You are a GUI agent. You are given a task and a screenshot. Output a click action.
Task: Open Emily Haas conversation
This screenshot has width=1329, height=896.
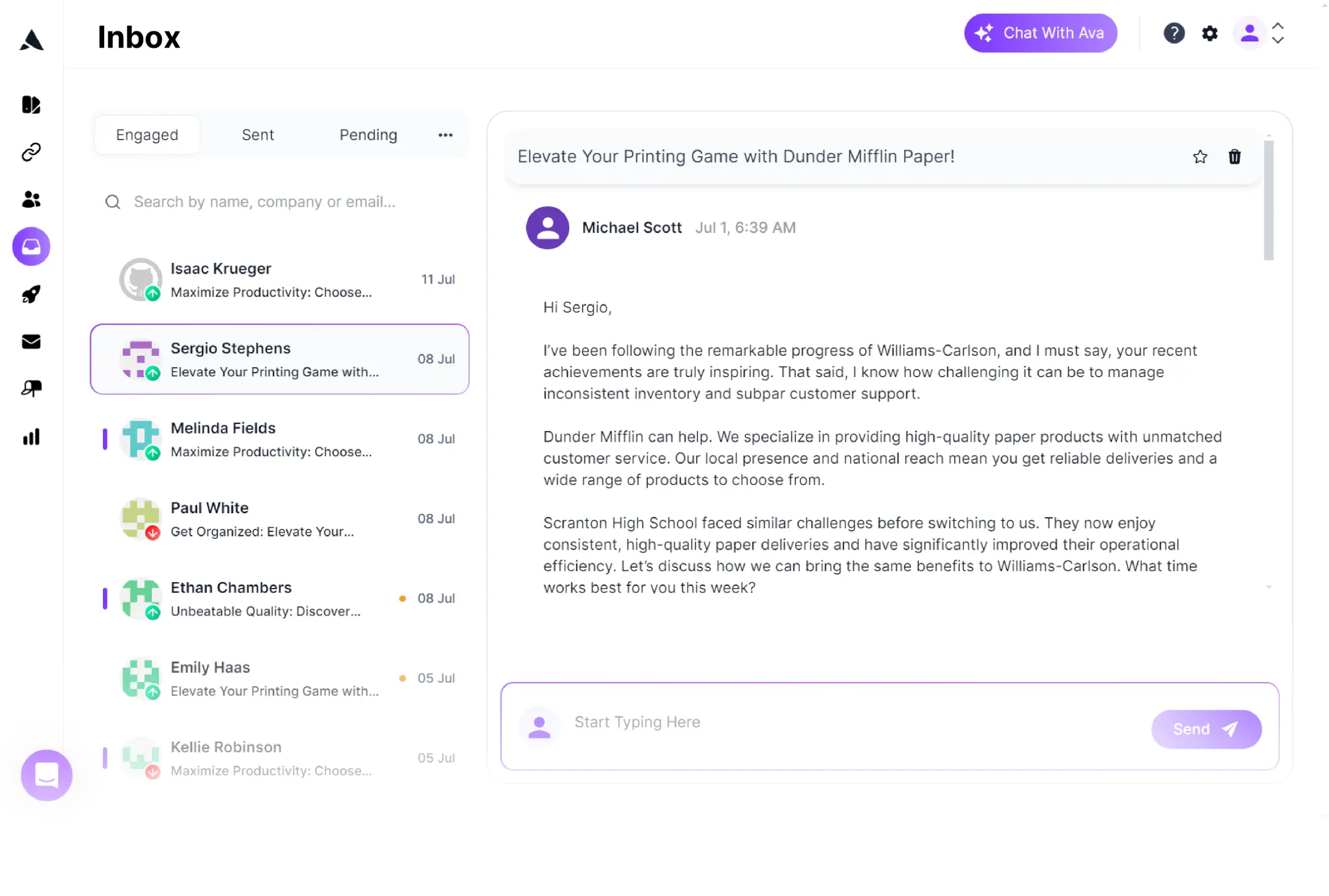pos(280,678)
